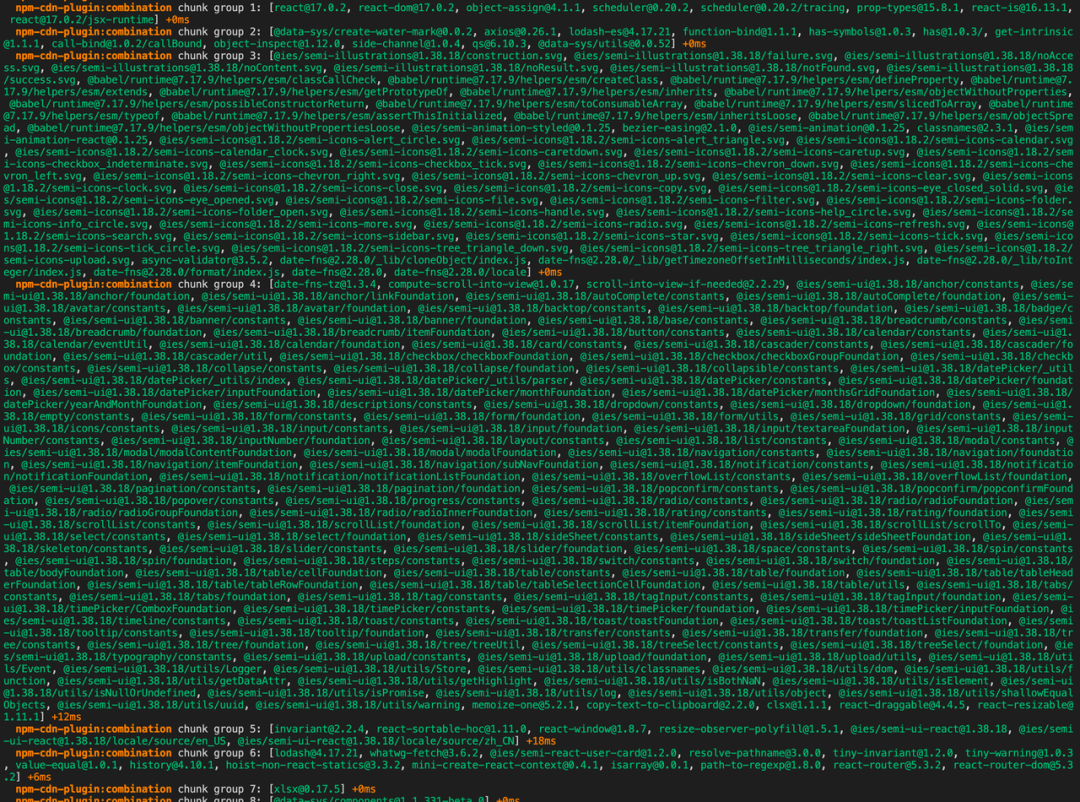The image size is (1080, 802).
Task: Select react-window@1.8.7 text
Action: [x=592, y=729]
